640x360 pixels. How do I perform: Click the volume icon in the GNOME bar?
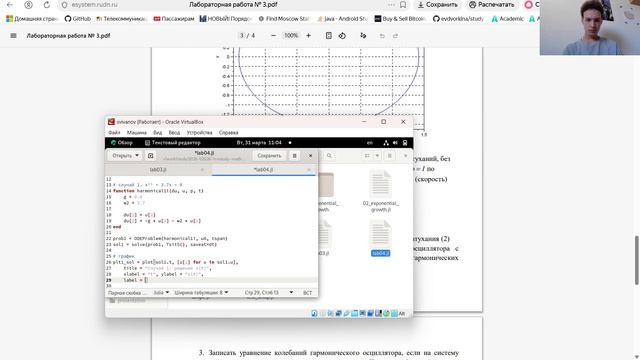(395, 143)
